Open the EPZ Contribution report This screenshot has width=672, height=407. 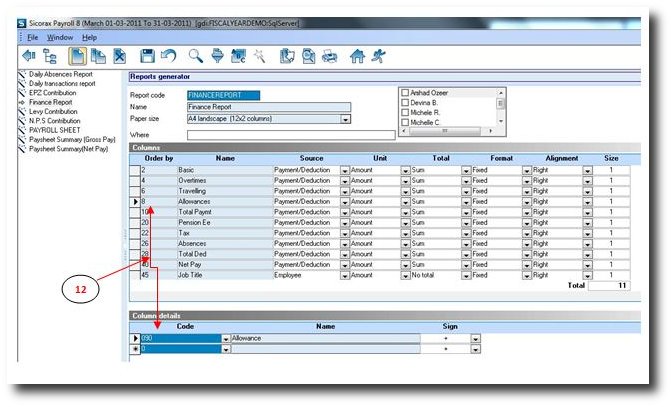pyautogui.click(x=55, y=92)
